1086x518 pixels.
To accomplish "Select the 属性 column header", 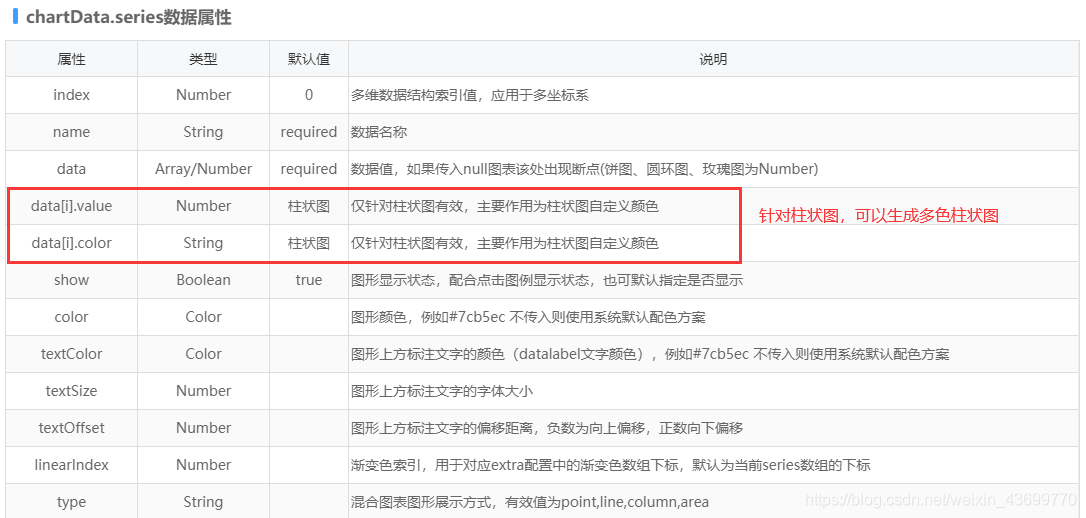I will pos(71,60).
